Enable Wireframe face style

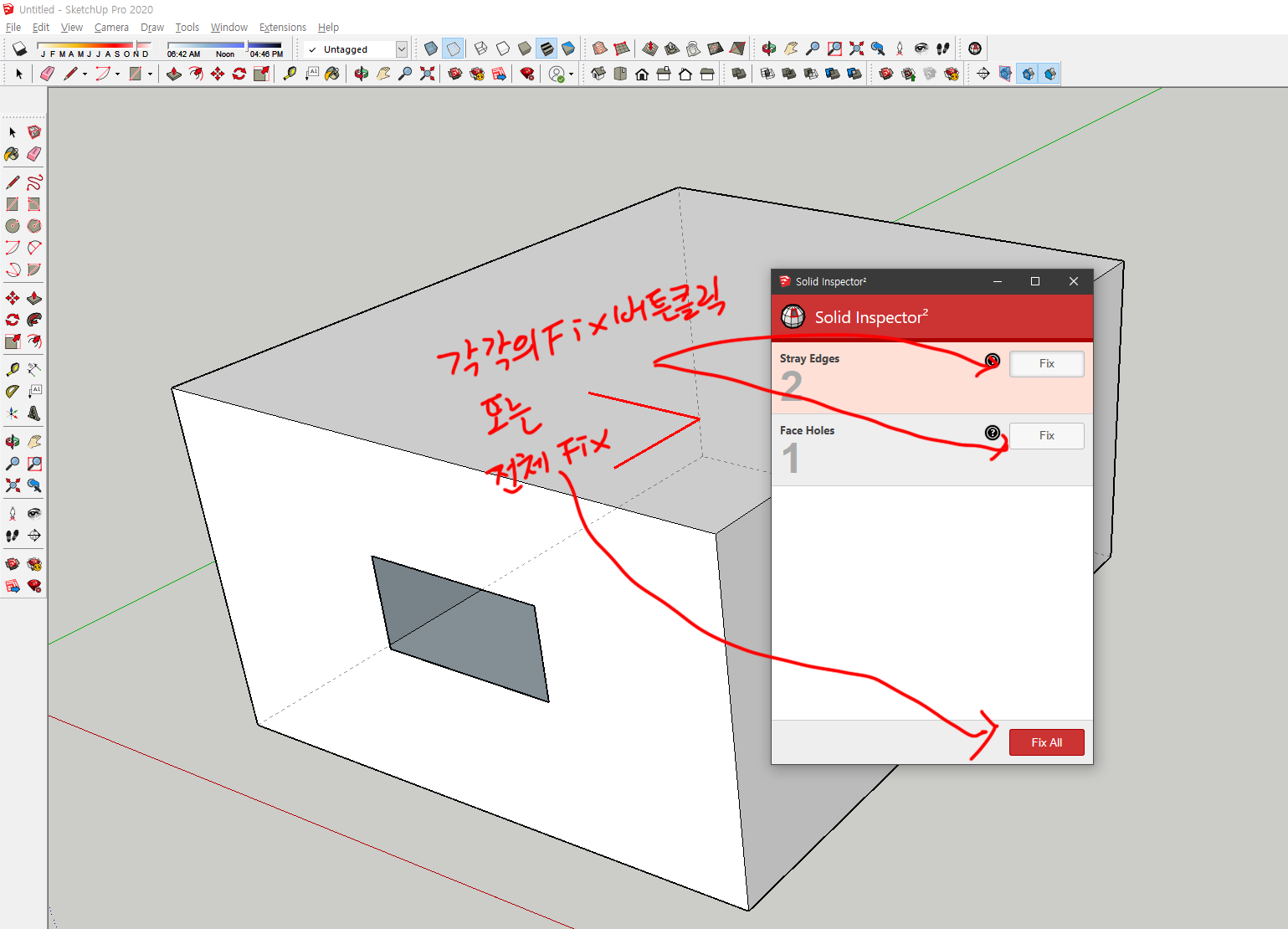click(x=481, y=49)
